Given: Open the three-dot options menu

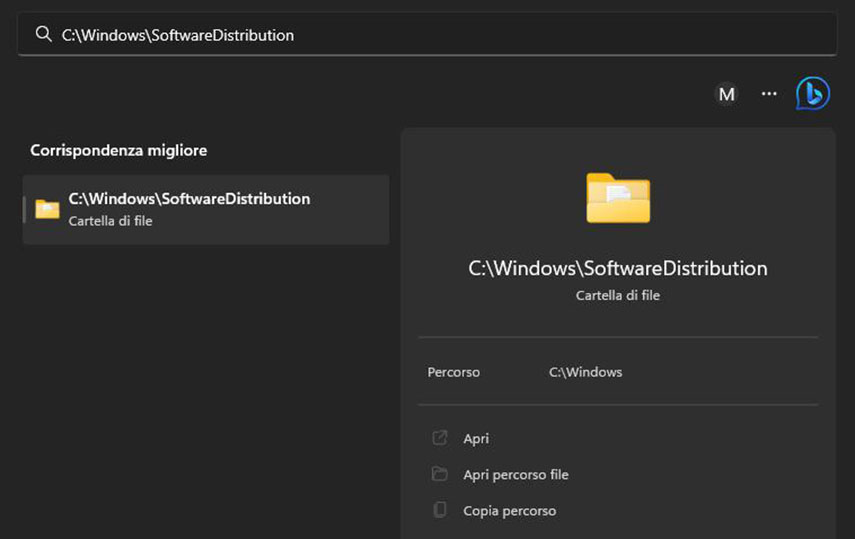Looking at the screenshot, I should pyautogui.click(x=769, y=94).
